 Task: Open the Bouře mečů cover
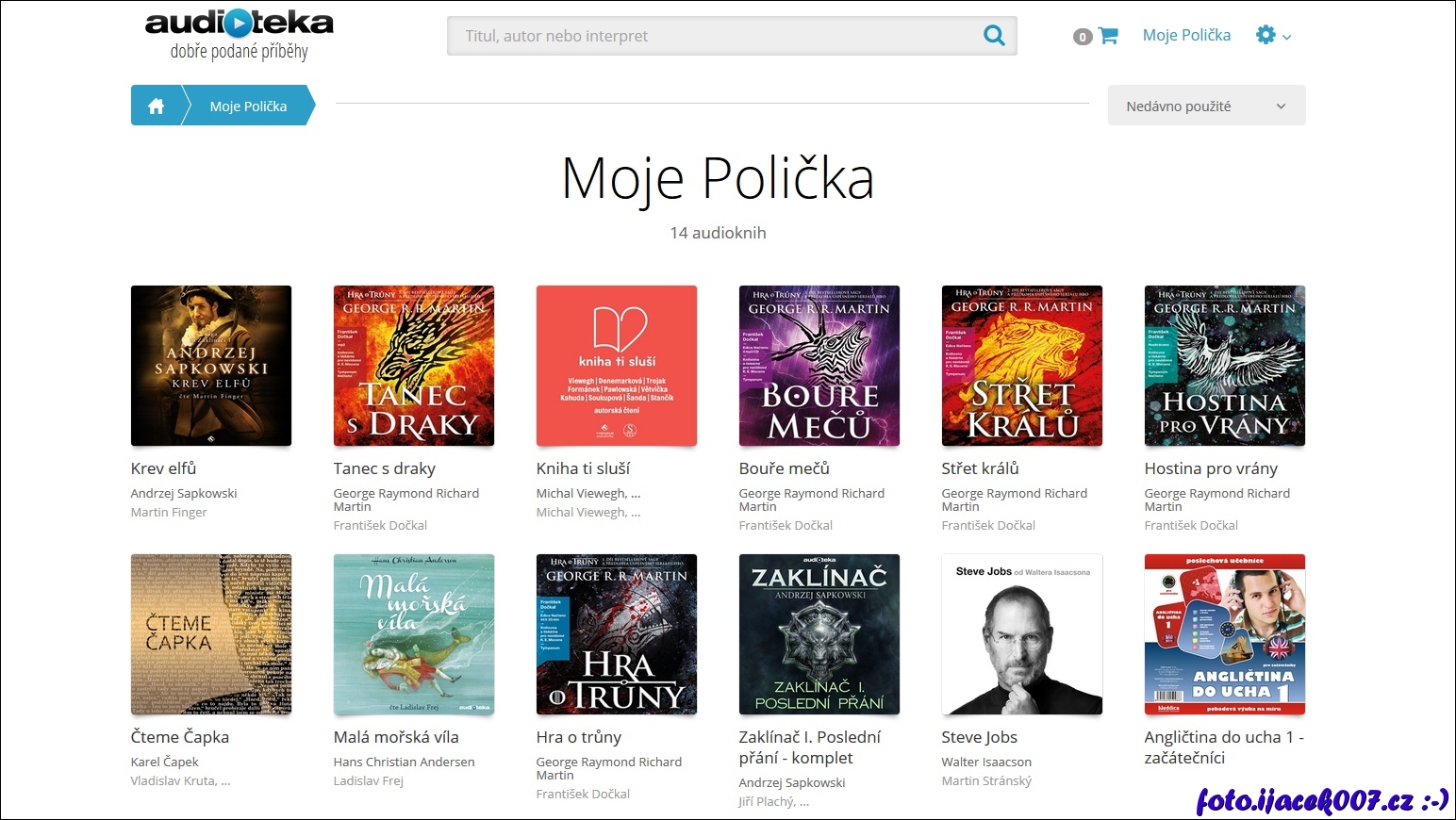(x=819, y=366)
